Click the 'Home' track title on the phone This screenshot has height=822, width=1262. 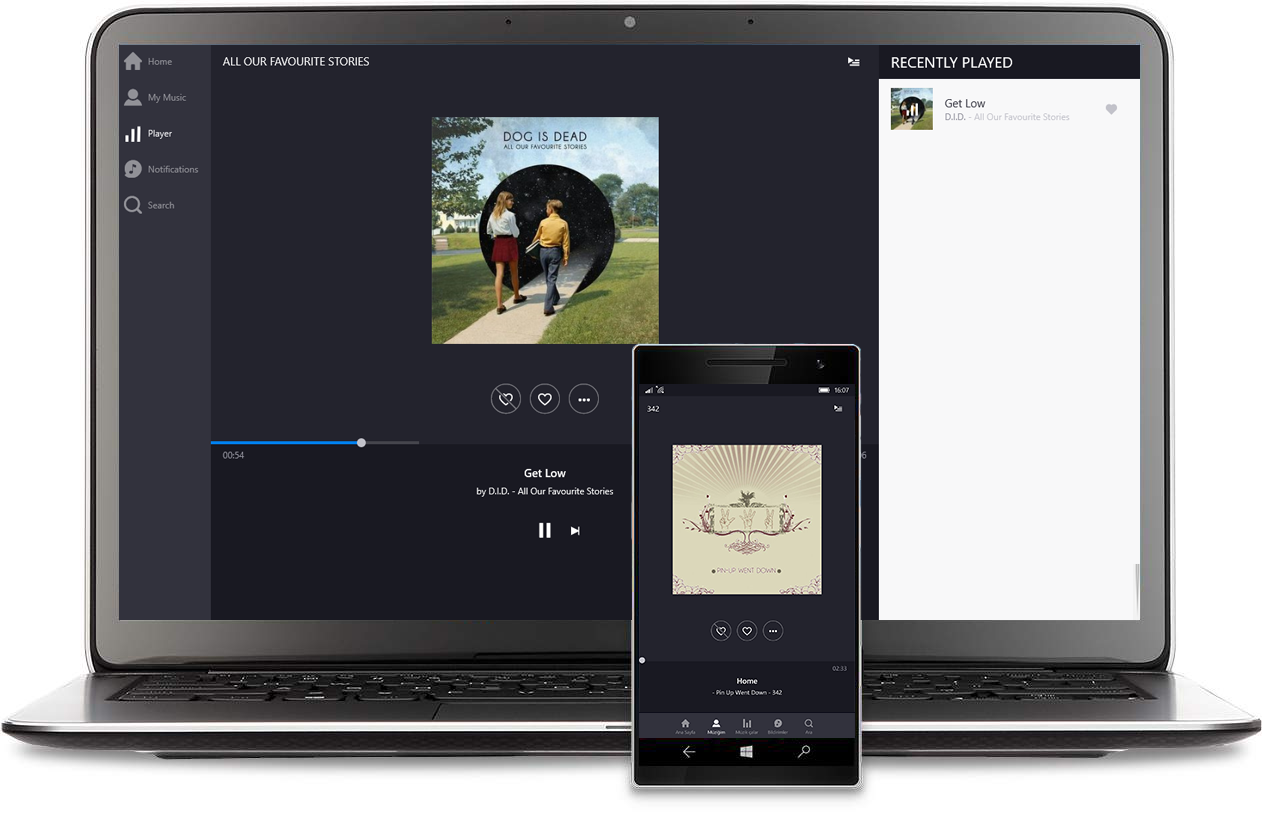[x=747, y=681]
